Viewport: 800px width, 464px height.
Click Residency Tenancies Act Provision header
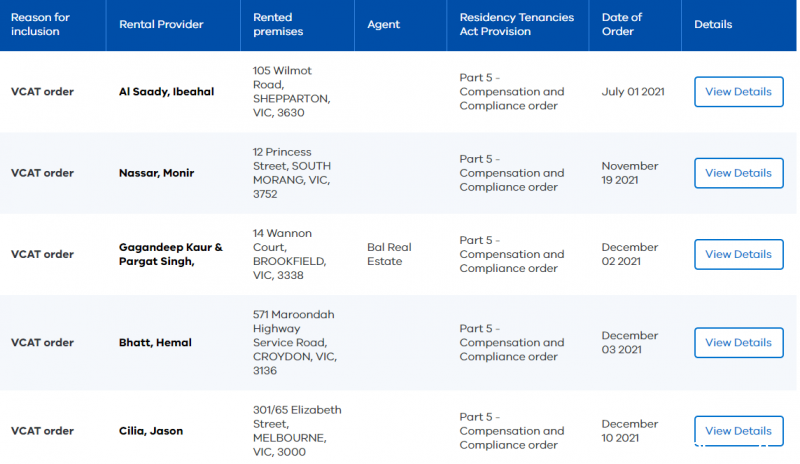517,25
